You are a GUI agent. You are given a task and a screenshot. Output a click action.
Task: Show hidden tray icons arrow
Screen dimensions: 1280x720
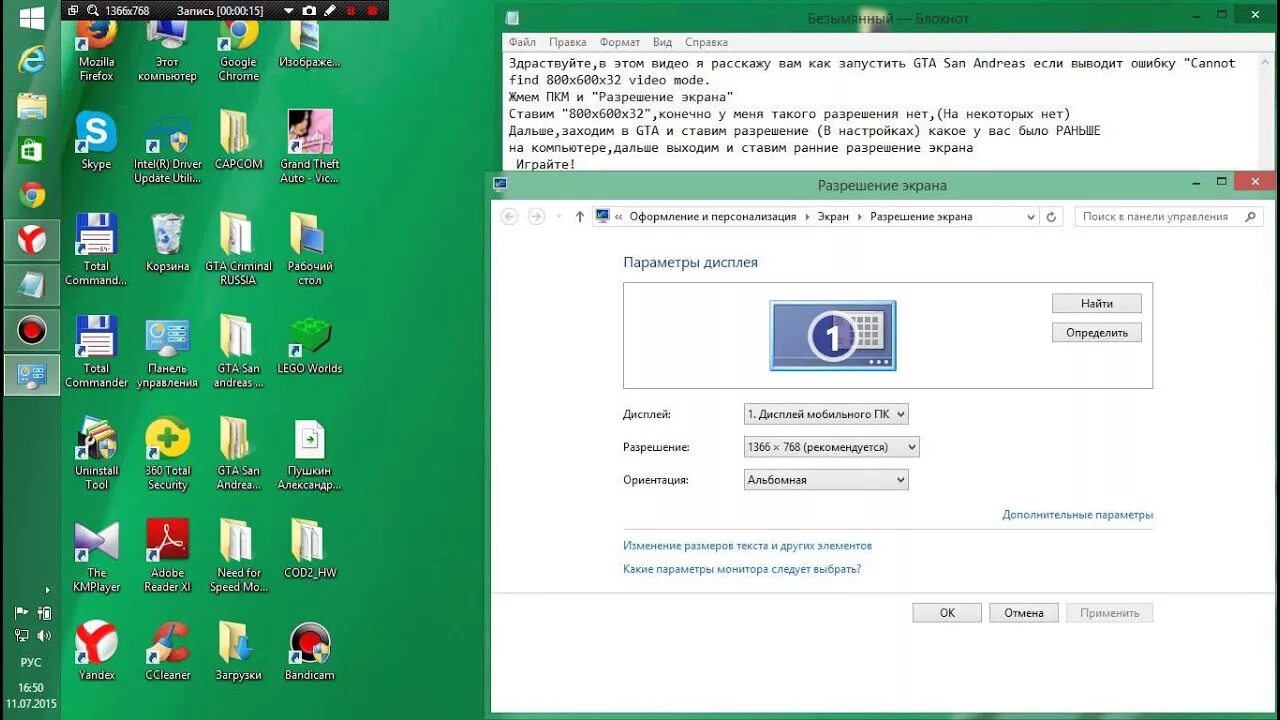(46, 590)
